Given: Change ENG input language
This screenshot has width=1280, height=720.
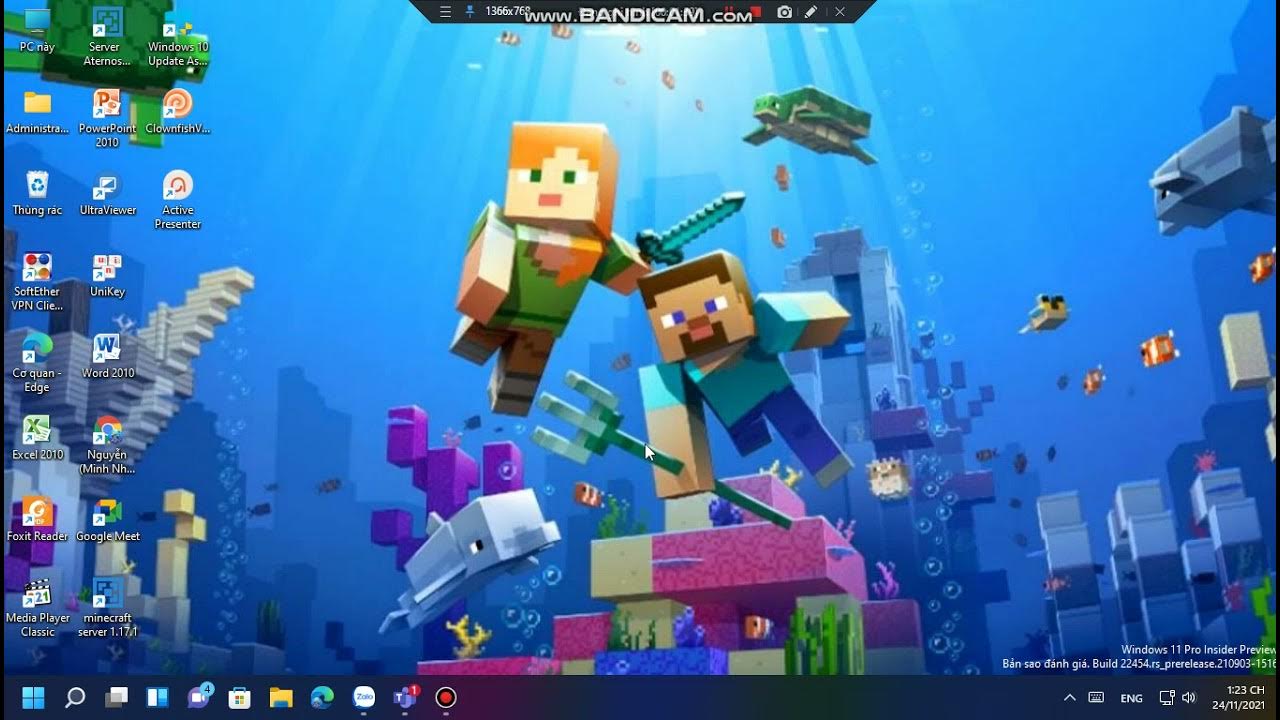Looking at the screenshot, I should [1131, 698].
